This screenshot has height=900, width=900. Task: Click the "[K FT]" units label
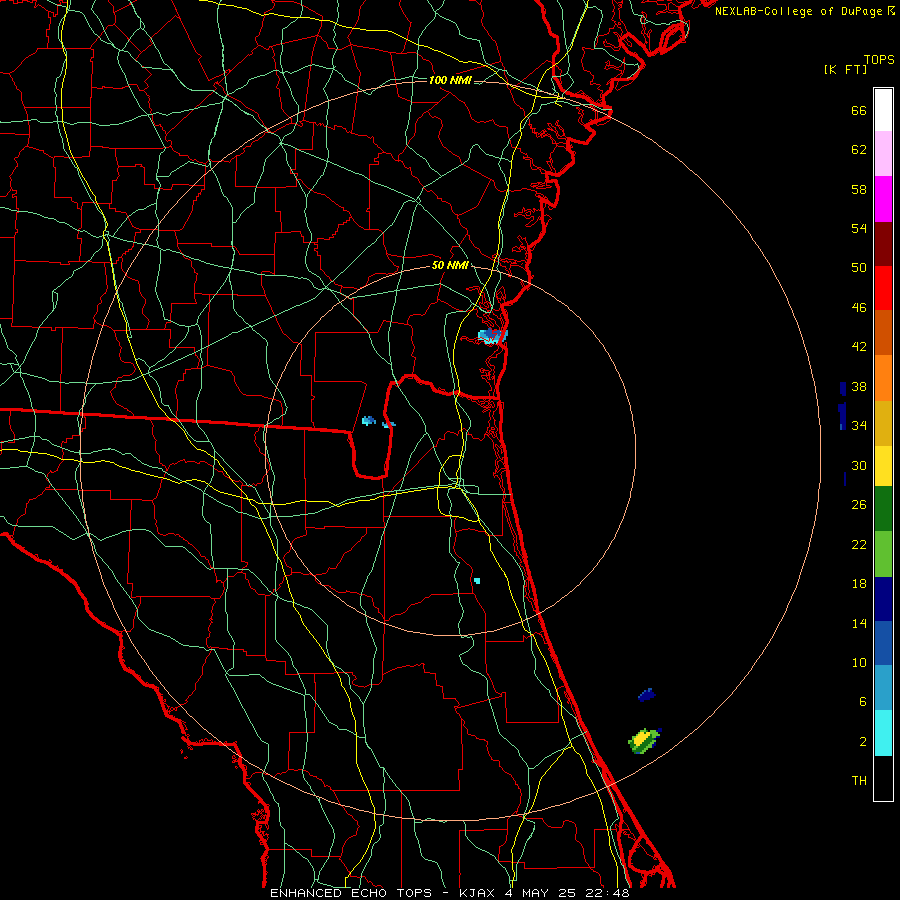pos(845,69)
